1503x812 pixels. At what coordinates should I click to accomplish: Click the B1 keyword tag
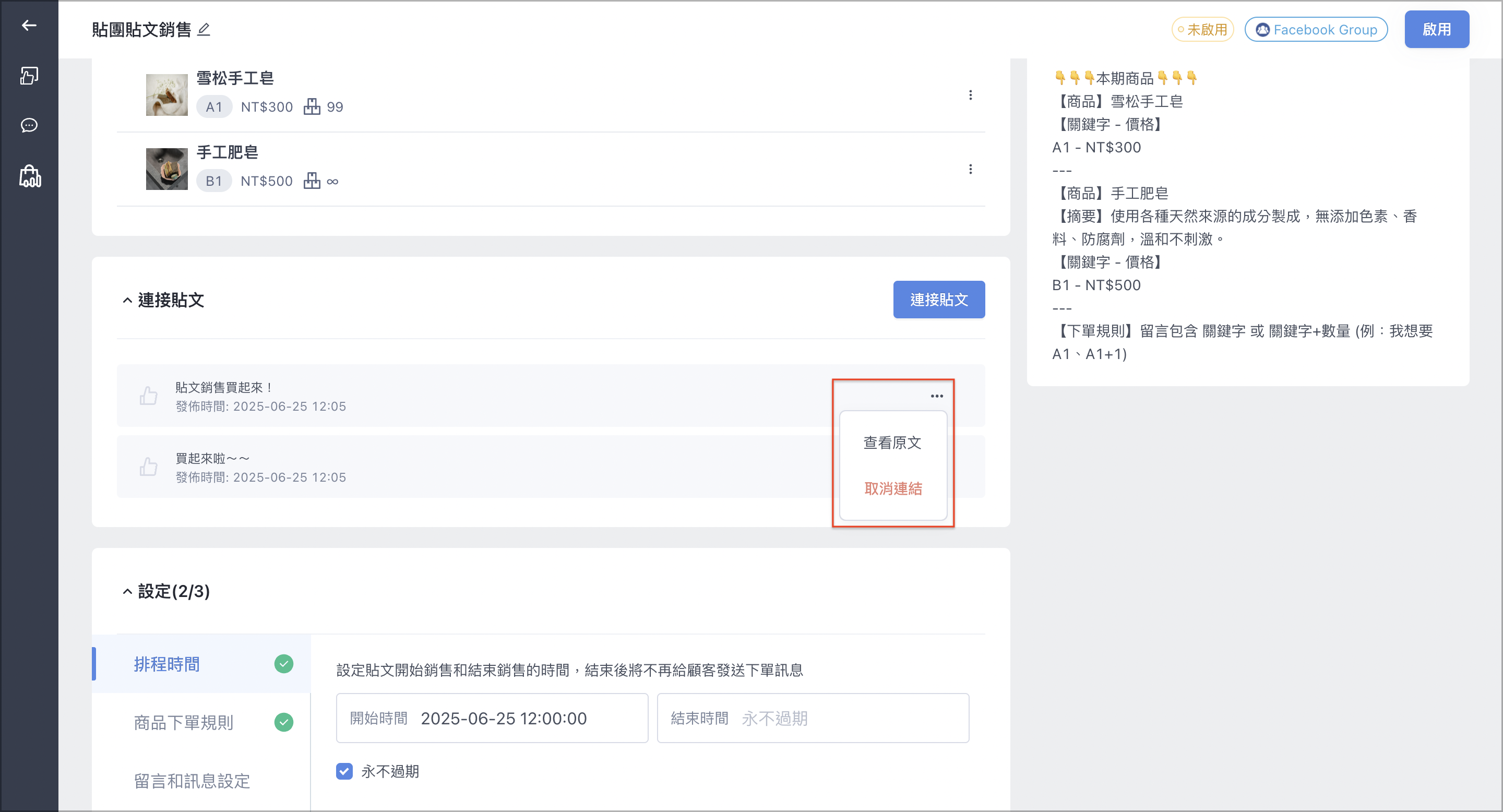(214, 181)
